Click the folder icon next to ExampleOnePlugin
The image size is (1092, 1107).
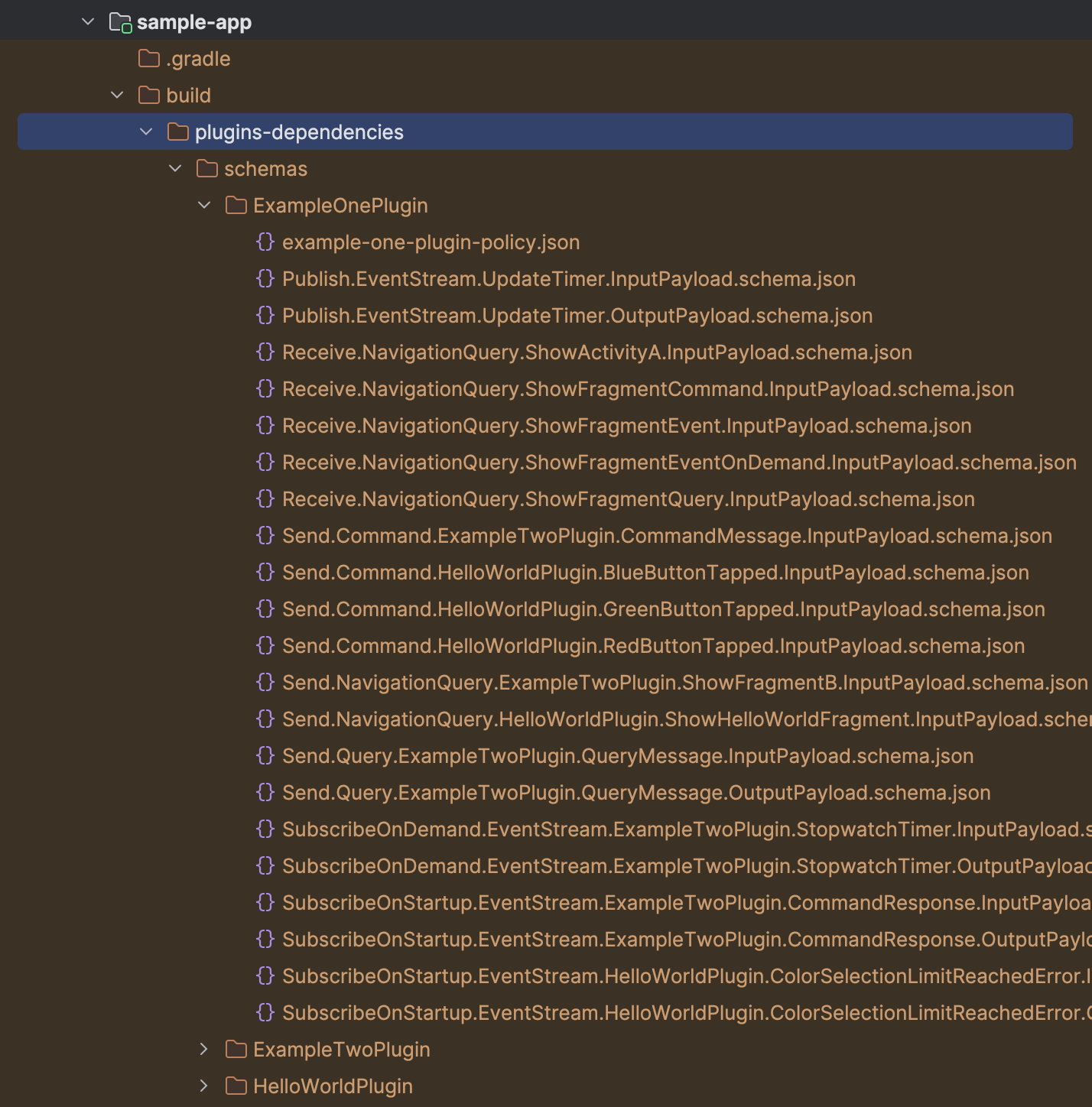tap(236, 205)
